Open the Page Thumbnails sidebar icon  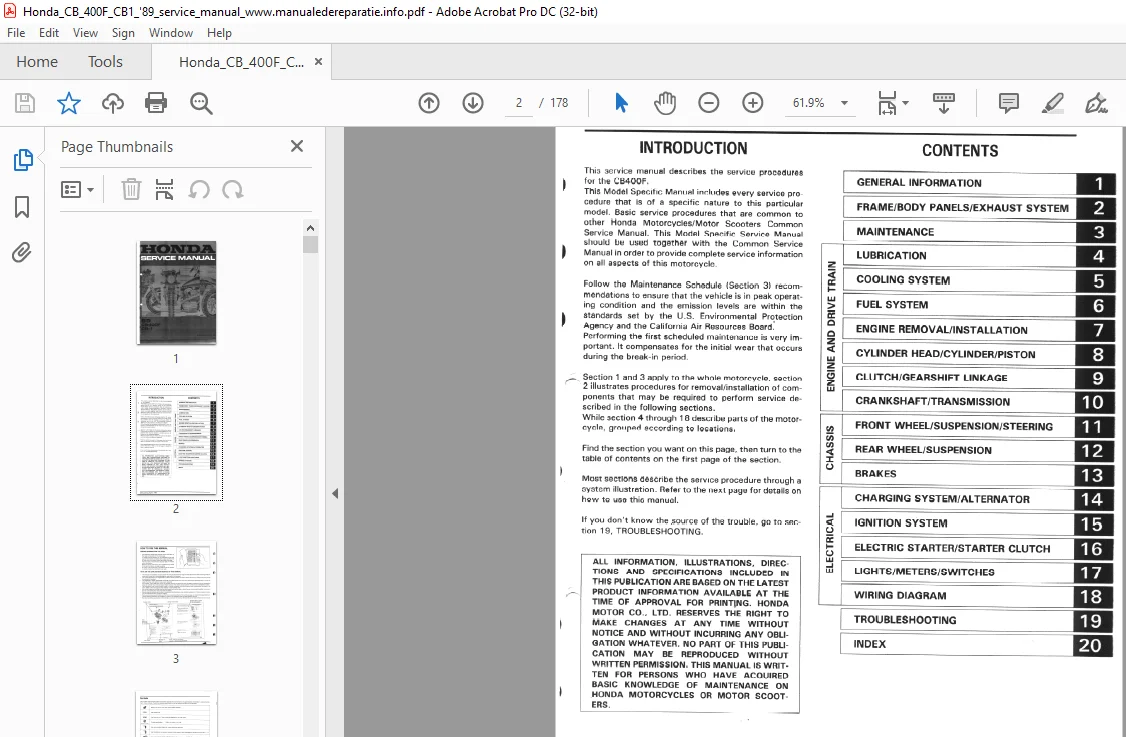point(22,159)
